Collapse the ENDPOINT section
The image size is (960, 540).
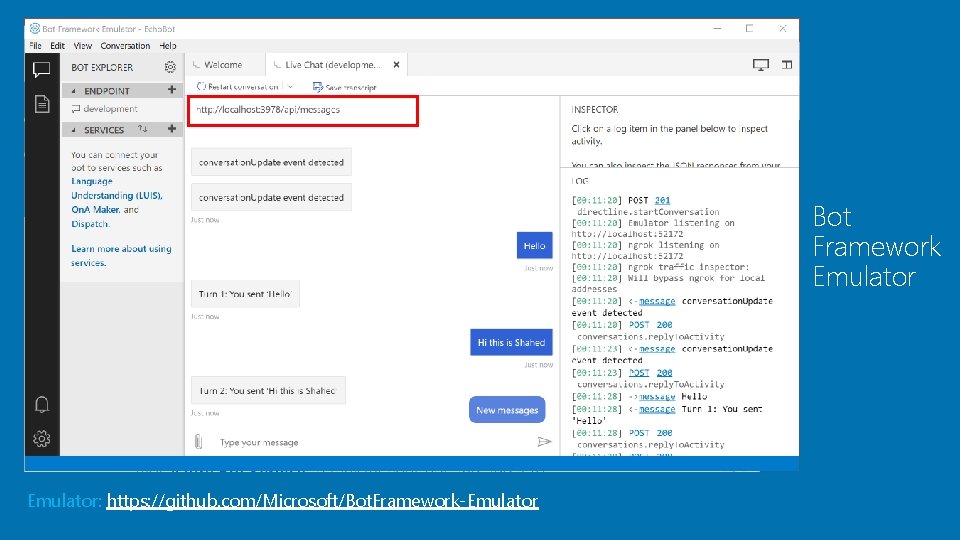click(x=73, y=91)
